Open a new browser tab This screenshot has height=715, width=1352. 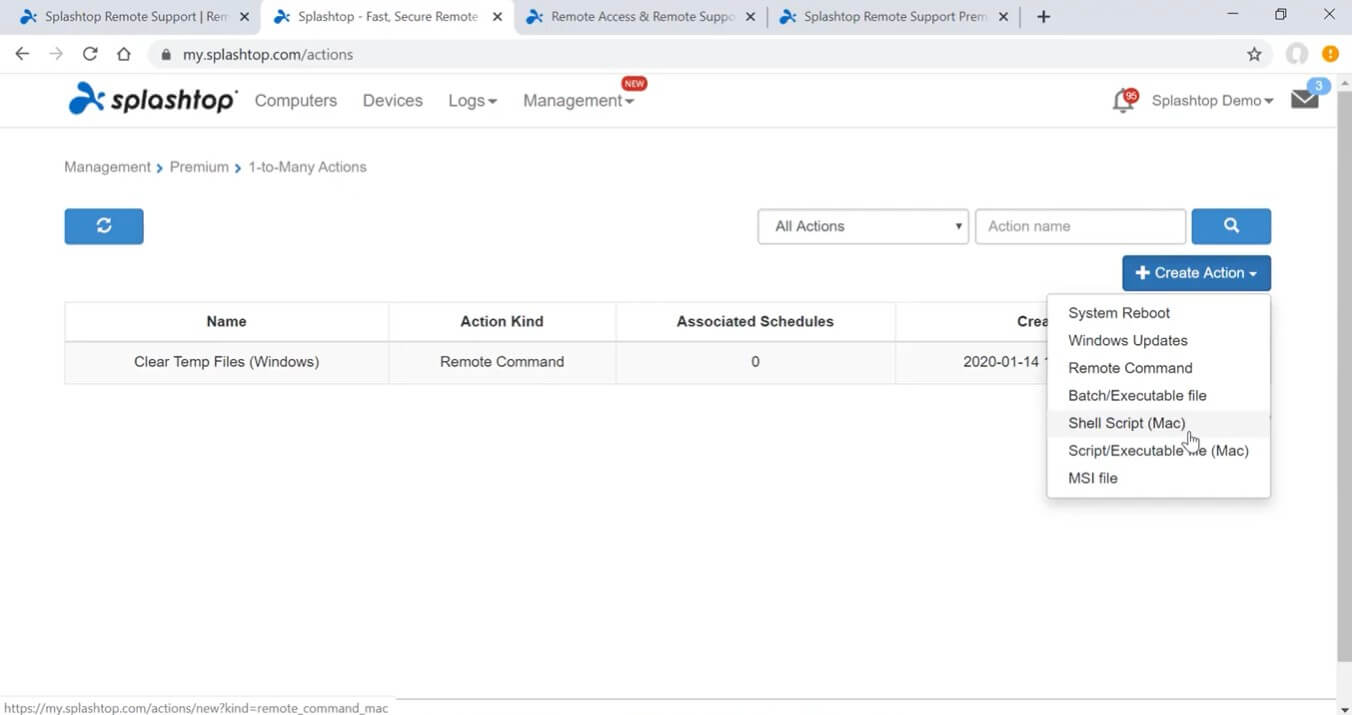(1043, 16)
